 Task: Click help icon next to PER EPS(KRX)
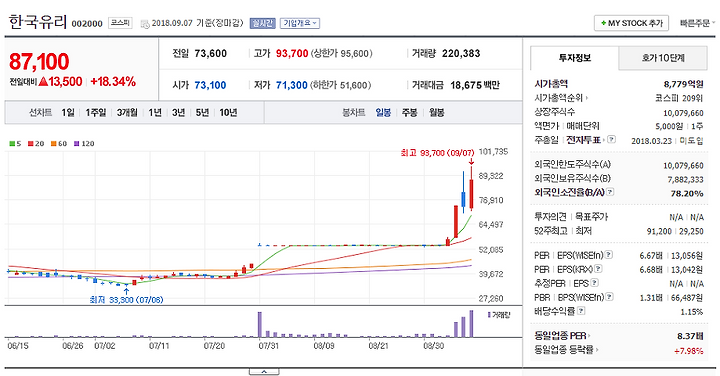598,269
